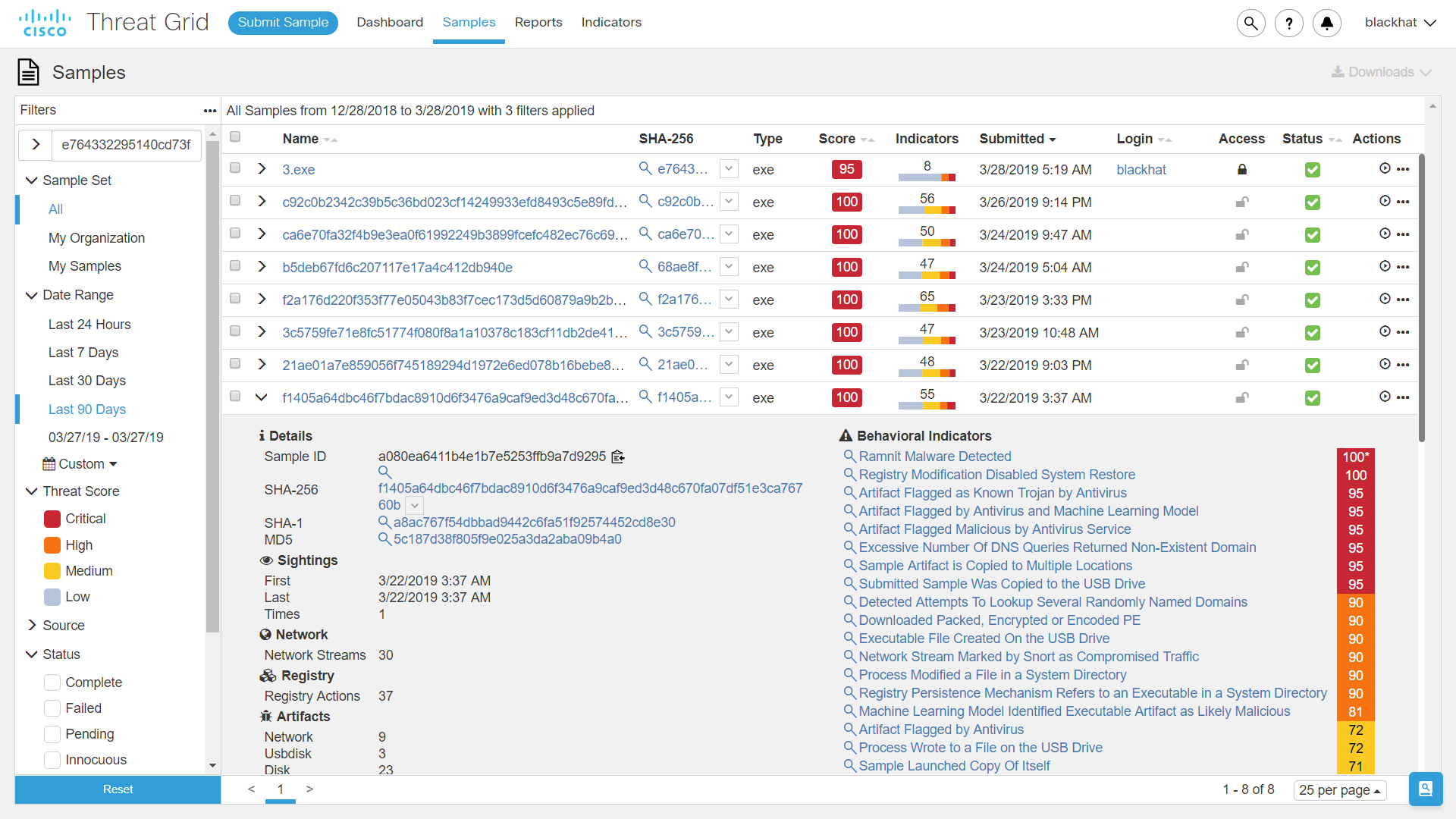This screenshot has height=819, width=1456.
Task: Open the 25 per page dropdown
Action: [x=1339, y=790]
